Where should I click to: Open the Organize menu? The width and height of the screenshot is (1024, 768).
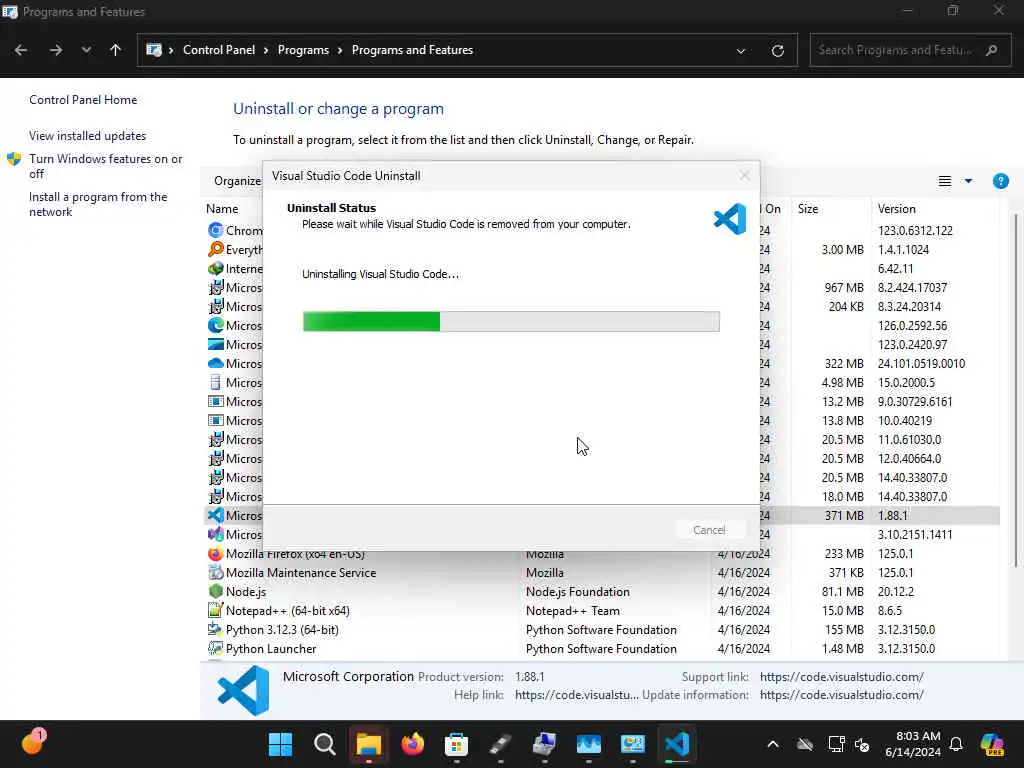point(238,181)
